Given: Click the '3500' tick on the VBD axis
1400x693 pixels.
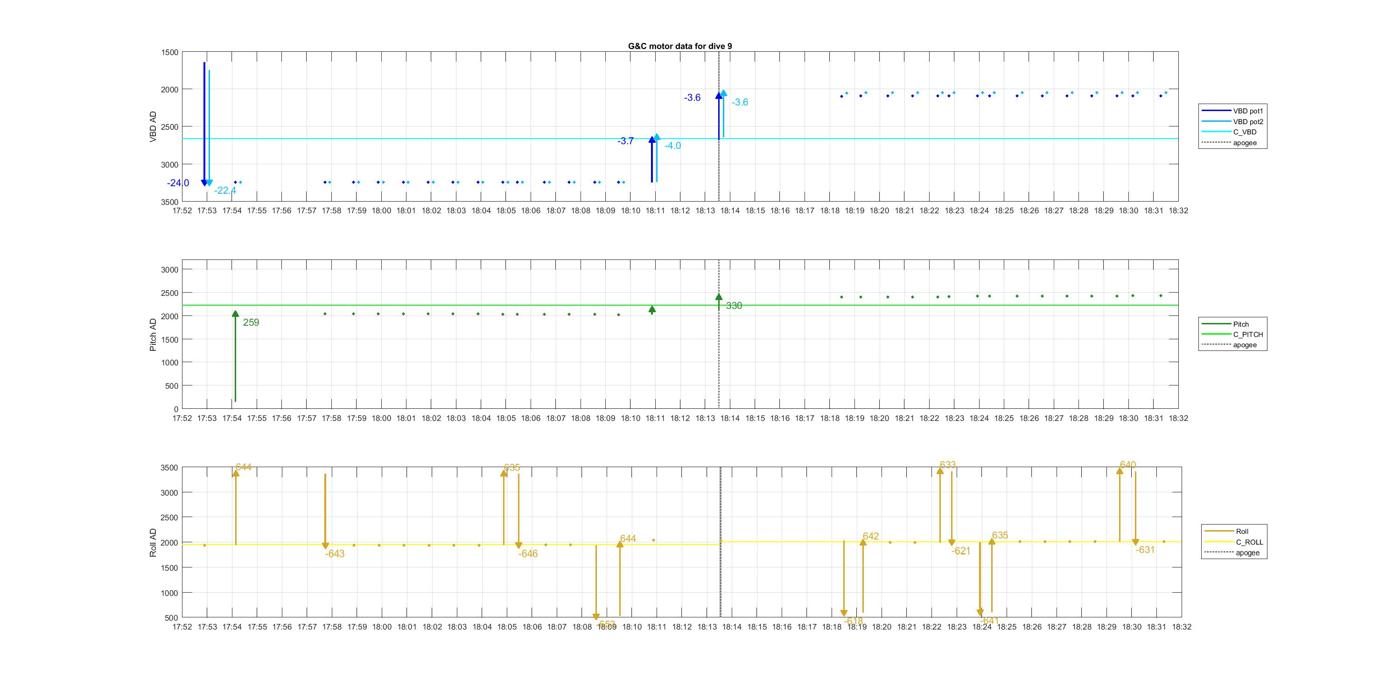Looking at the screenshot, I should (x=170, y=202).
